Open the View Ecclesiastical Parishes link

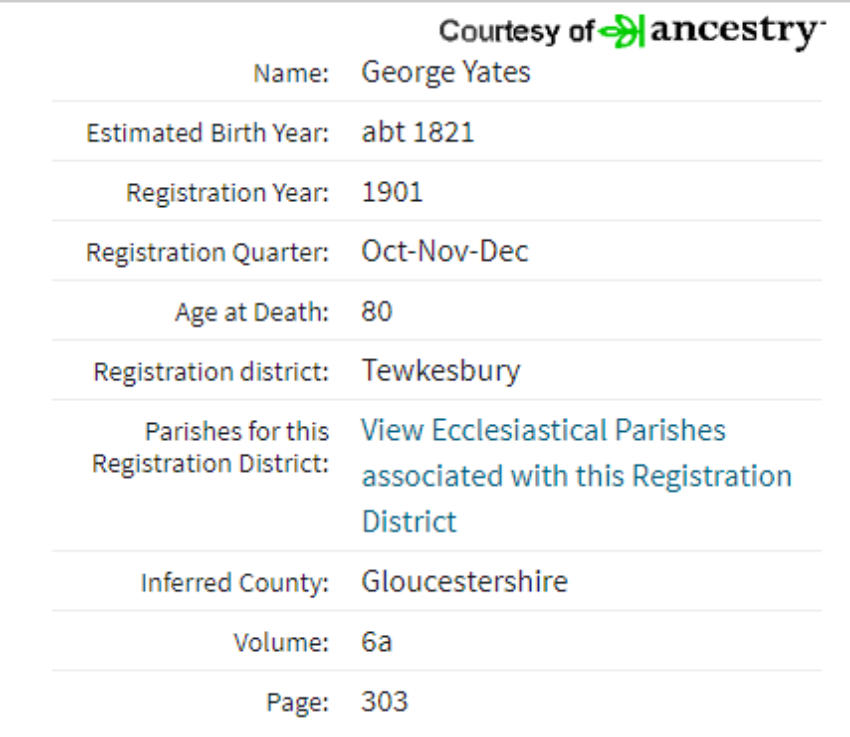point(577,476)
